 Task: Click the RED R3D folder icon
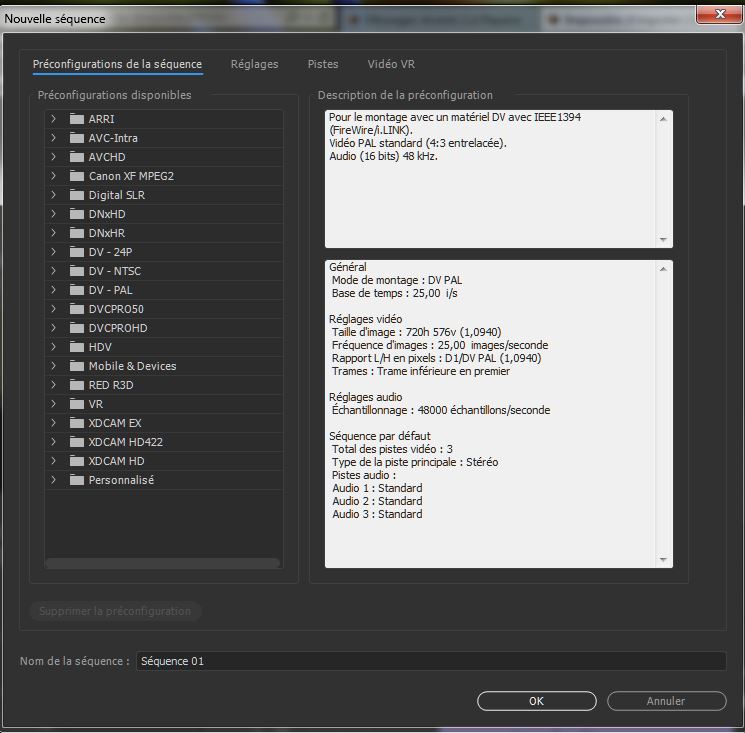pyautogui.click(x=77, y=385)
